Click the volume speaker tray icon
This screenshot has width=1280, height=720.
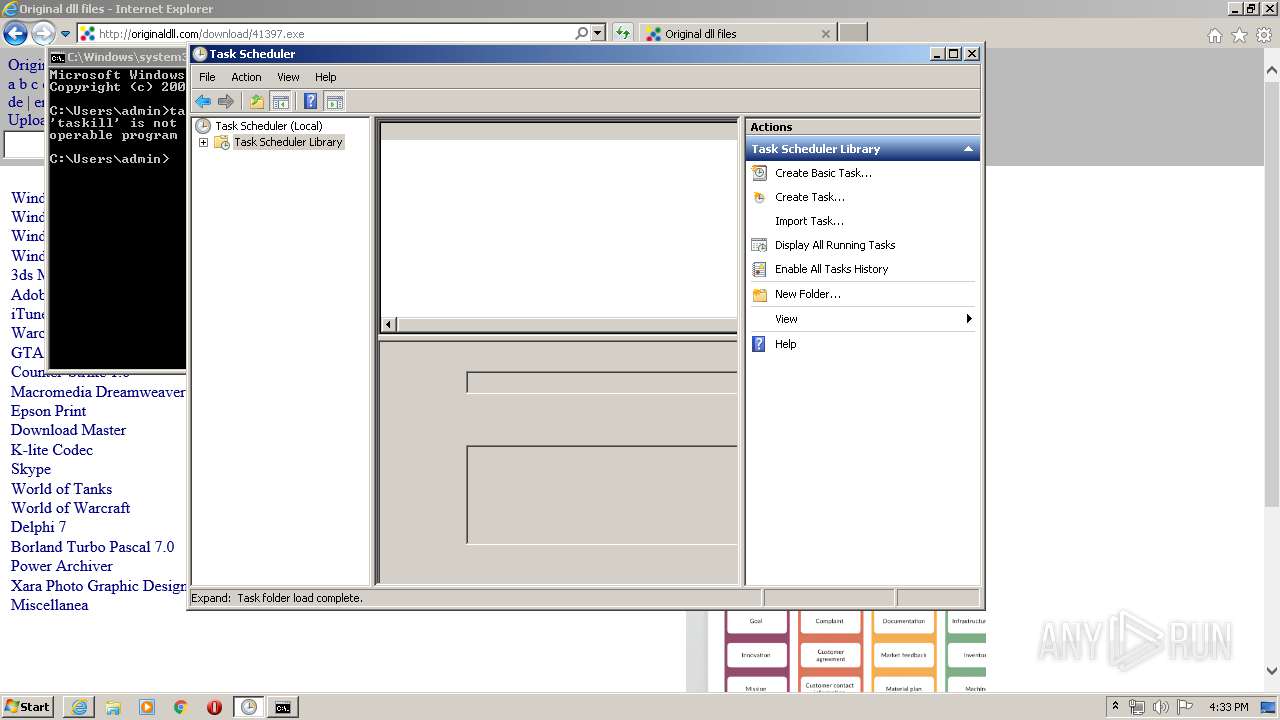1161,707
